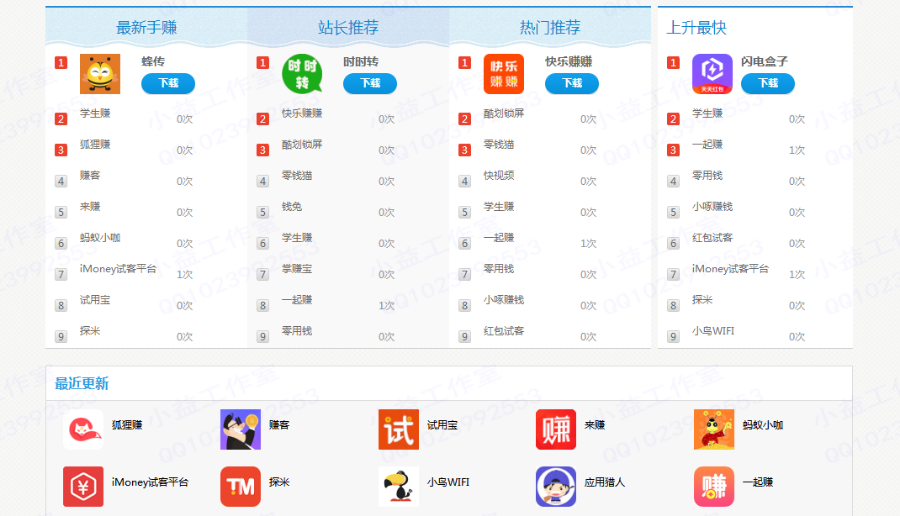Open 零钱猫 in the 站长推荐 list
The height and width of the screenshot is (516, 900).
297,176
